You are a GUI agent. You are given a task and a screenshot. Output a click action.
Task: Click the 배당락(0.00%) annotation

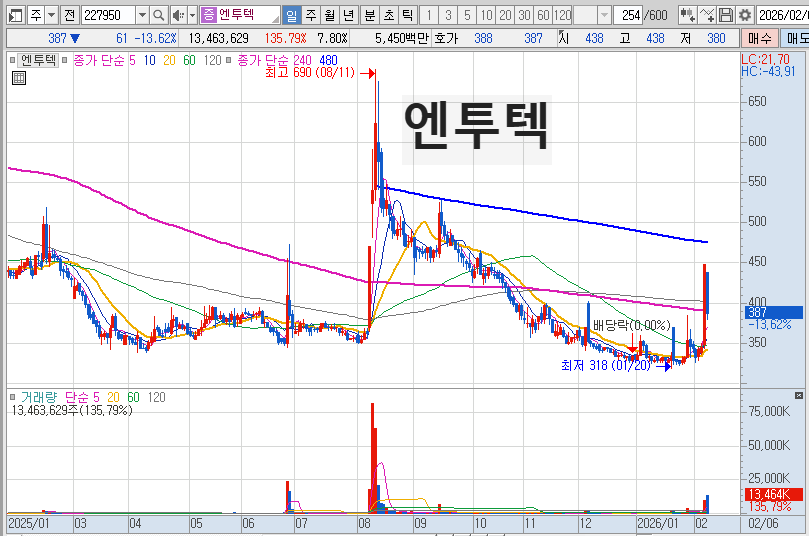click(632, 325)
